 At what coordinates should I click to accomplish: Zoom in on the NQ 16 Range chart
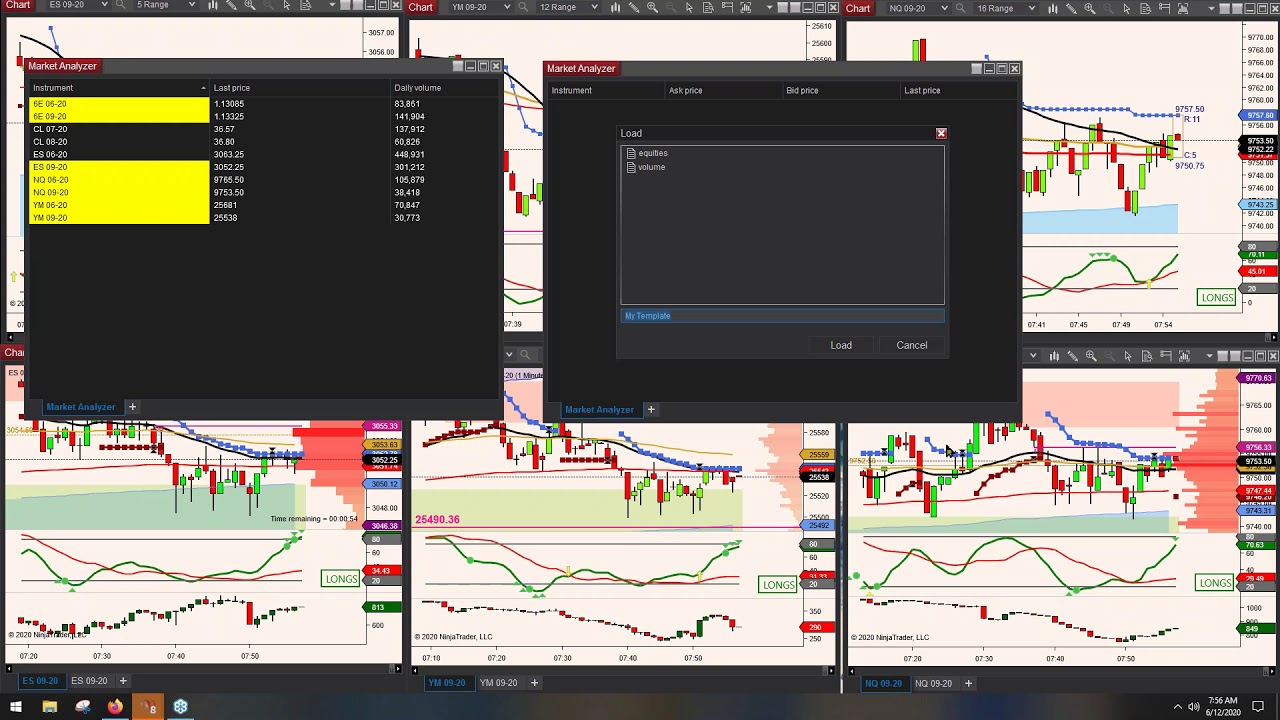(1090, 8)
